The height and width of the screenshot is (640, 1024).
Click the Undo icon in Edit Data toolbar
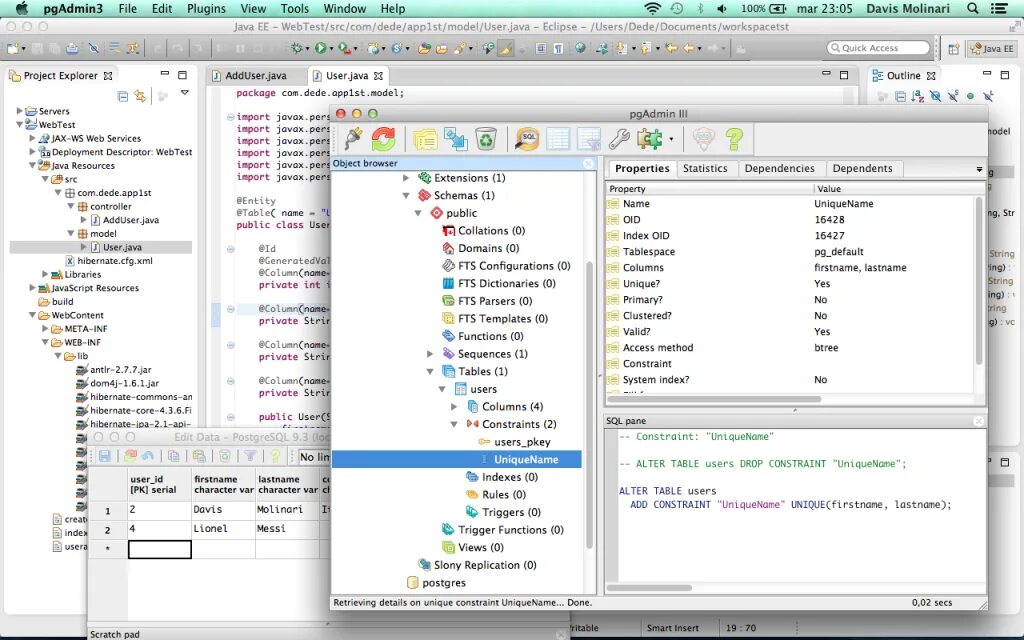point(148,456)
